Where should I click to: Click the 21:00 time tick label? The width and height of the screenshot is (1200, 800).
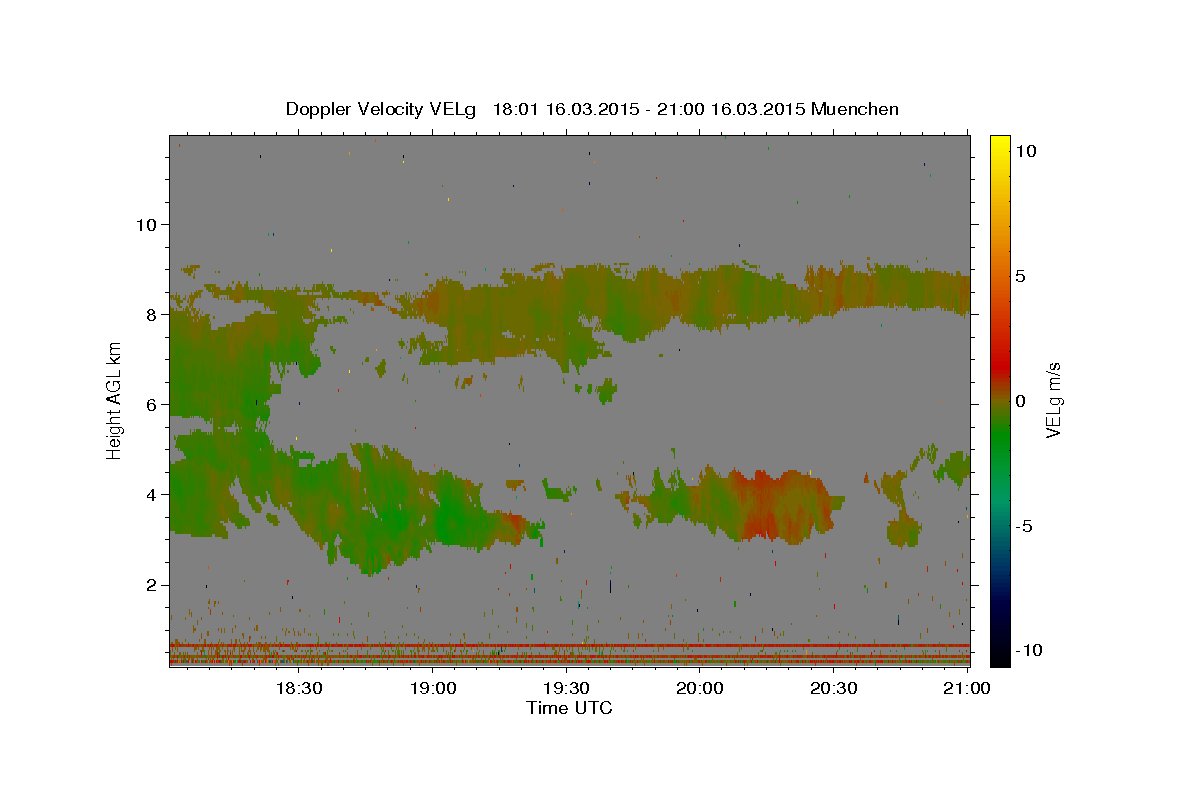coord(967,688)
